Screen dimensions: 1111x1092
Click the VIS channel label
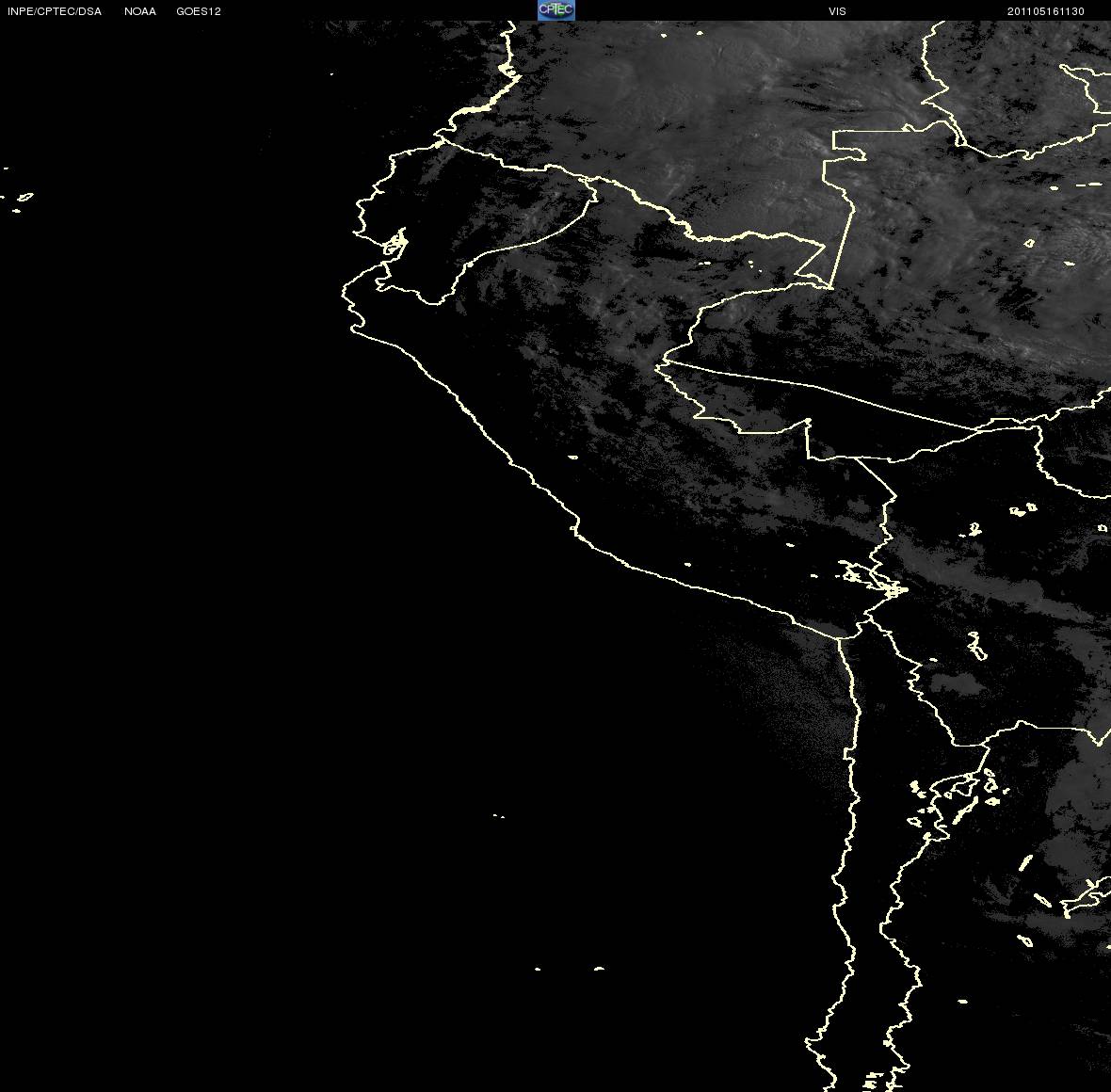[838, 11]
